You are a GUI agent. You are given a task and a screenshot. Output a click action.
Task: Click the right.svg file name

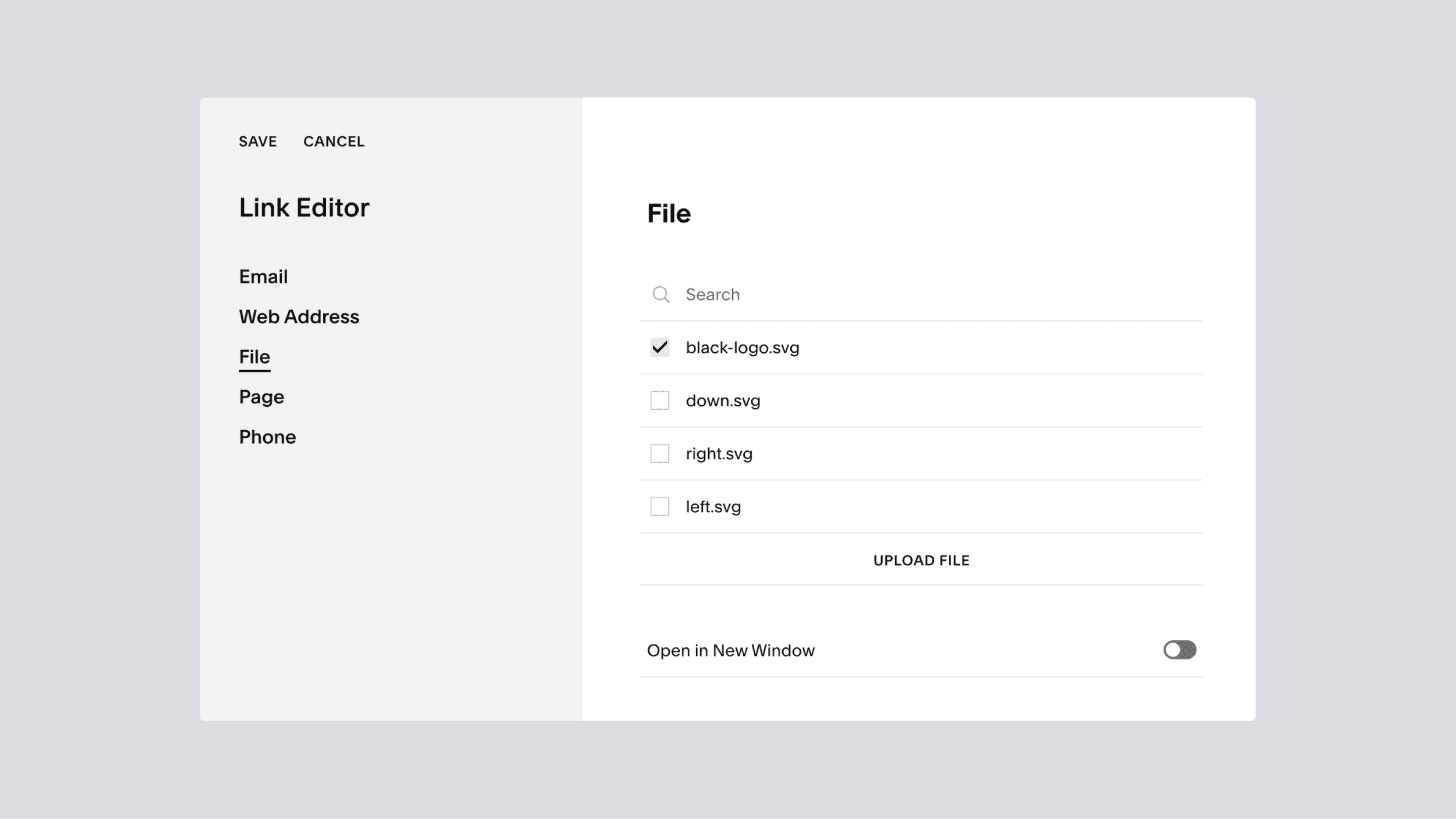(x=719, y=453)
